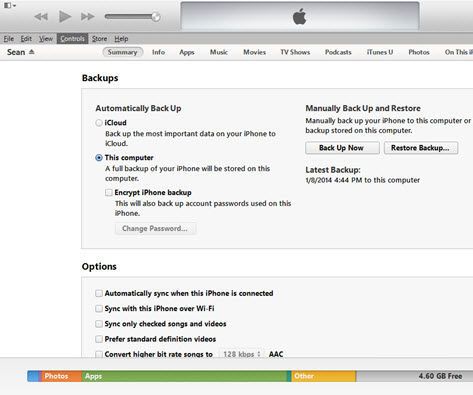
Task: Select the iCloud backup radio button
Action: coord(99,123)
